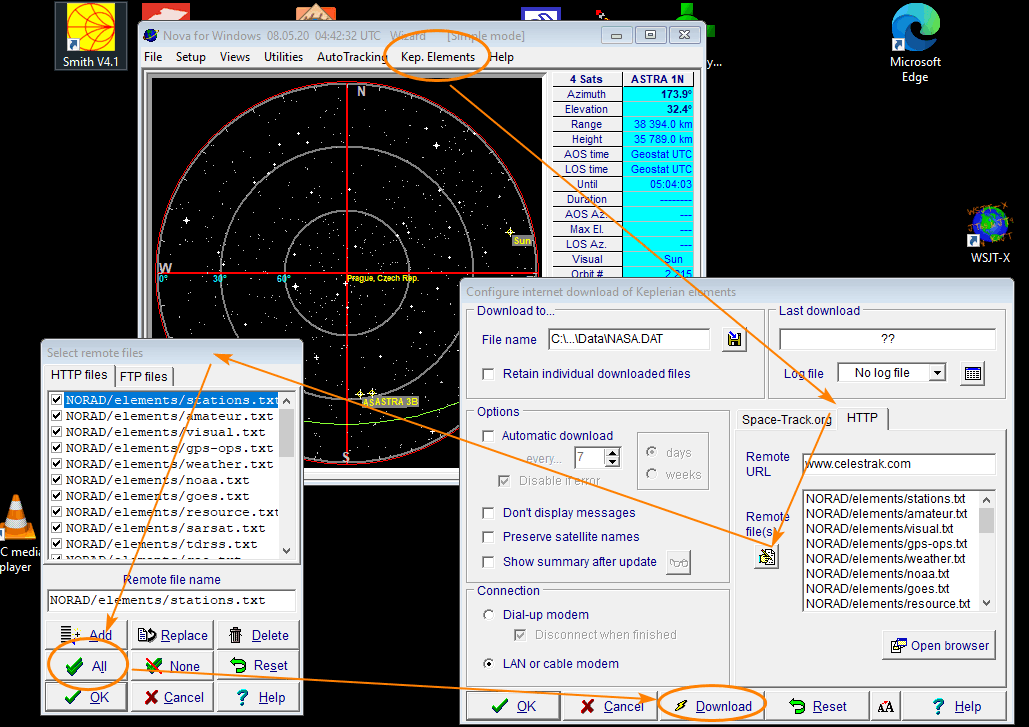Click the font size AA icon button
Screen dimensions: 1029x727
[x=885, y=706]
